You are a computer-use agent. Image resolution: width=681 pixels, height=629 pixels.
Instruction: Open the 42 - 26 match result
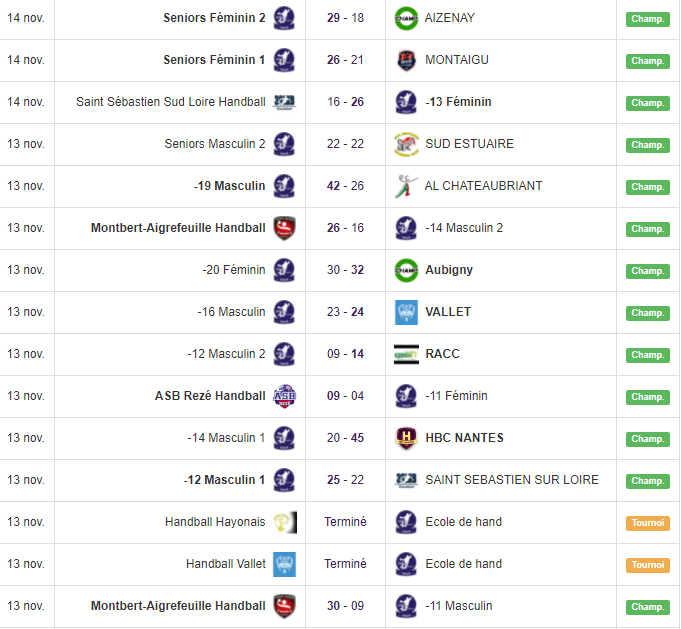tap(344, 186)
